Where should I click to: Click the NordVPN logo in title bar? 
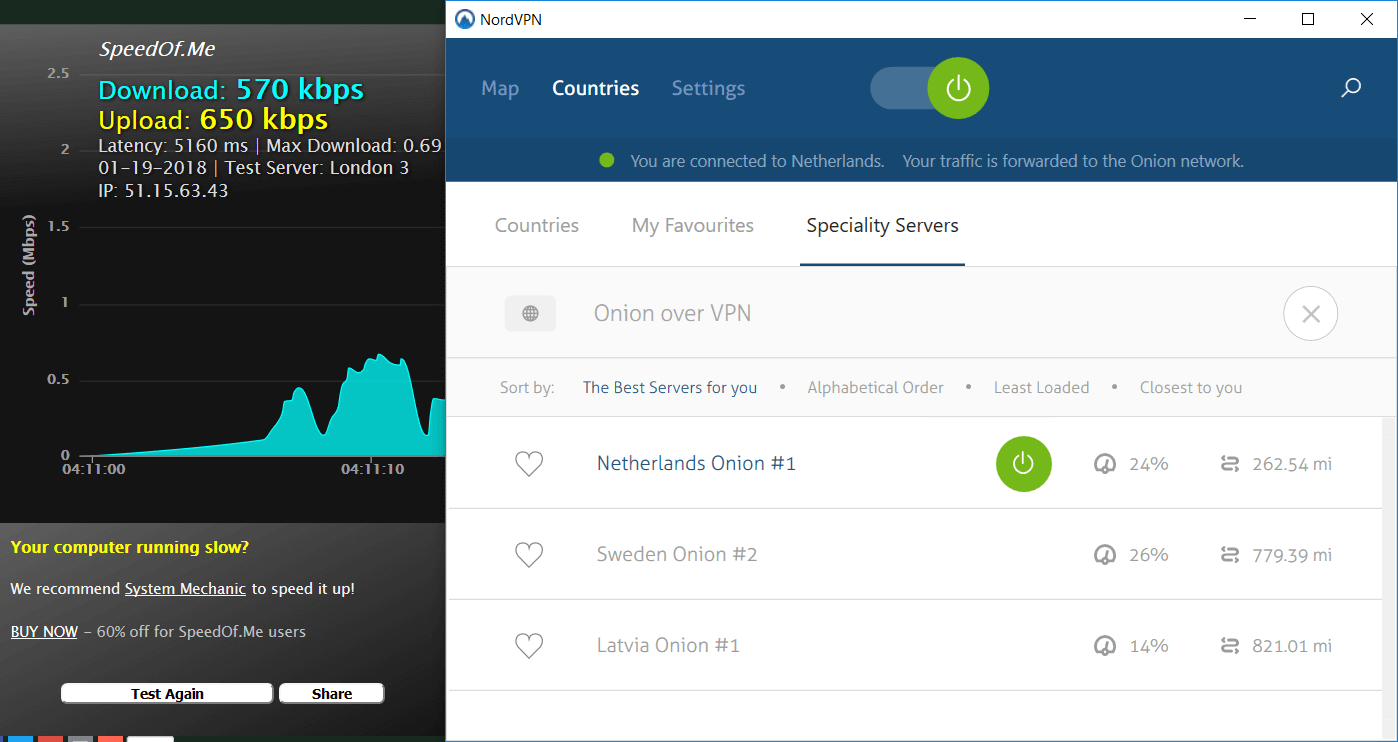464,19
